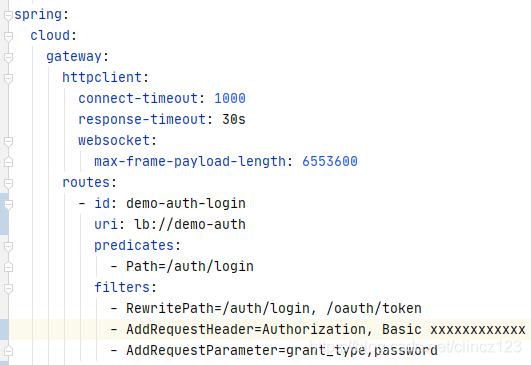Click the grant_type,password parameter text
Screen dimensions: 531x365
pyautogui.click(x=362, y=351)
